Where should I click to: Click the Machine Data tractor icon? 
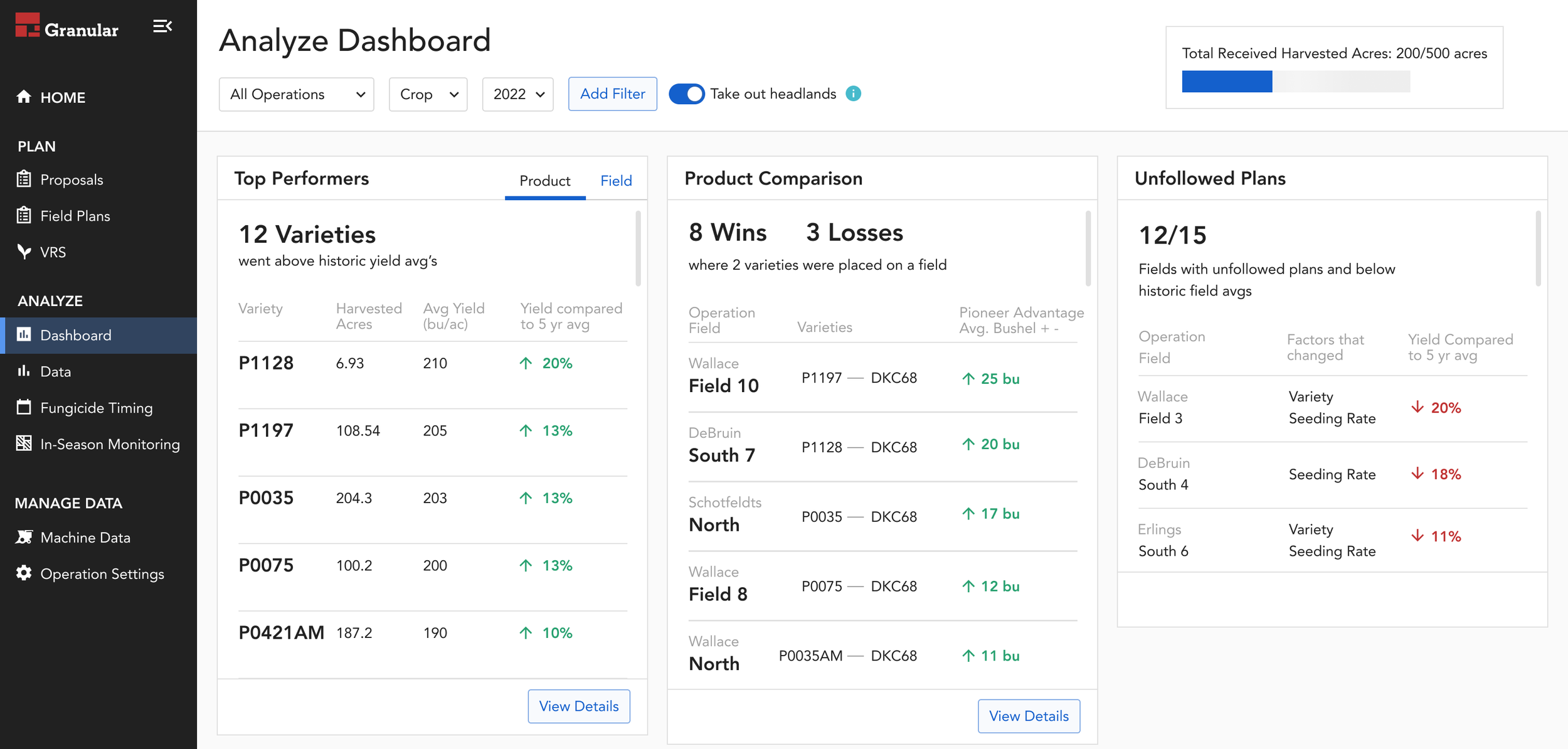coord(24,538)
